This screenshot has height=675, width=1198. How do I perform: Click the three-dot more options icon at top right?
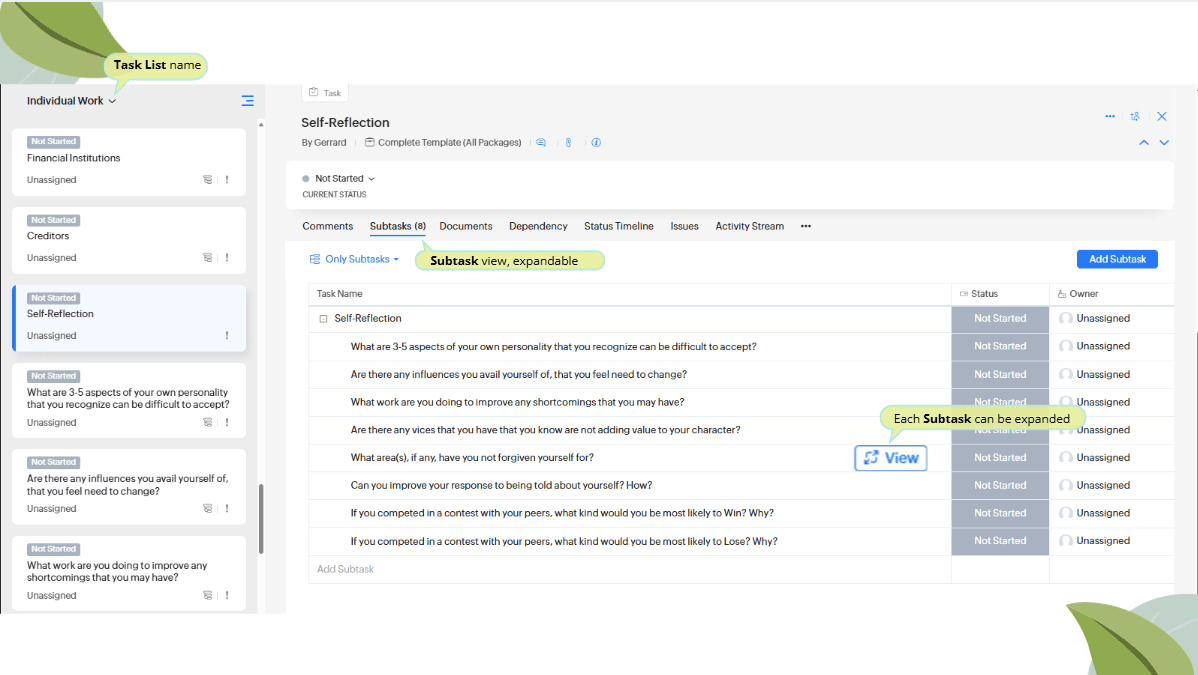1110,117
